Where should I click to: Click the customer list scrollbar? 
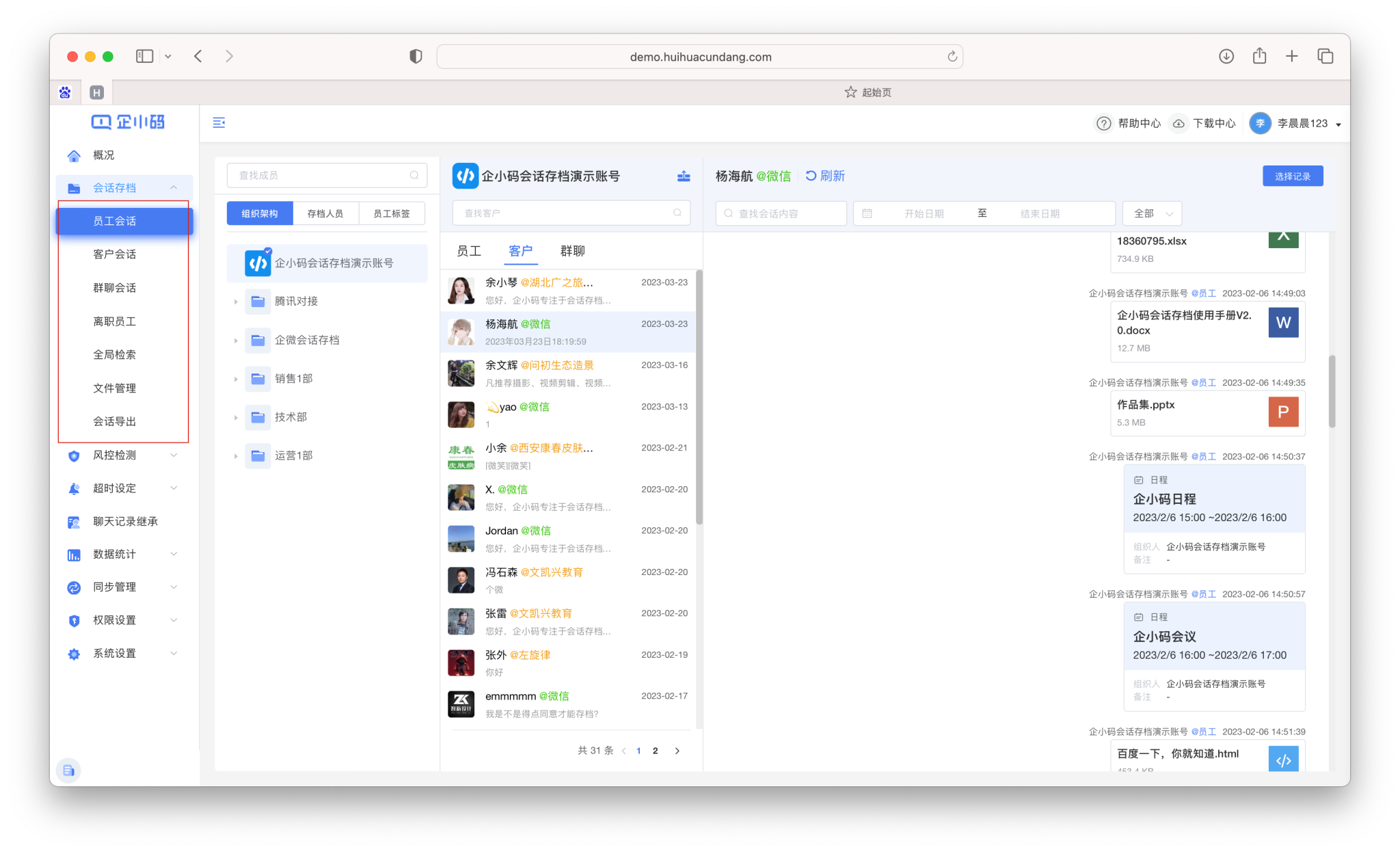[699, 397]
